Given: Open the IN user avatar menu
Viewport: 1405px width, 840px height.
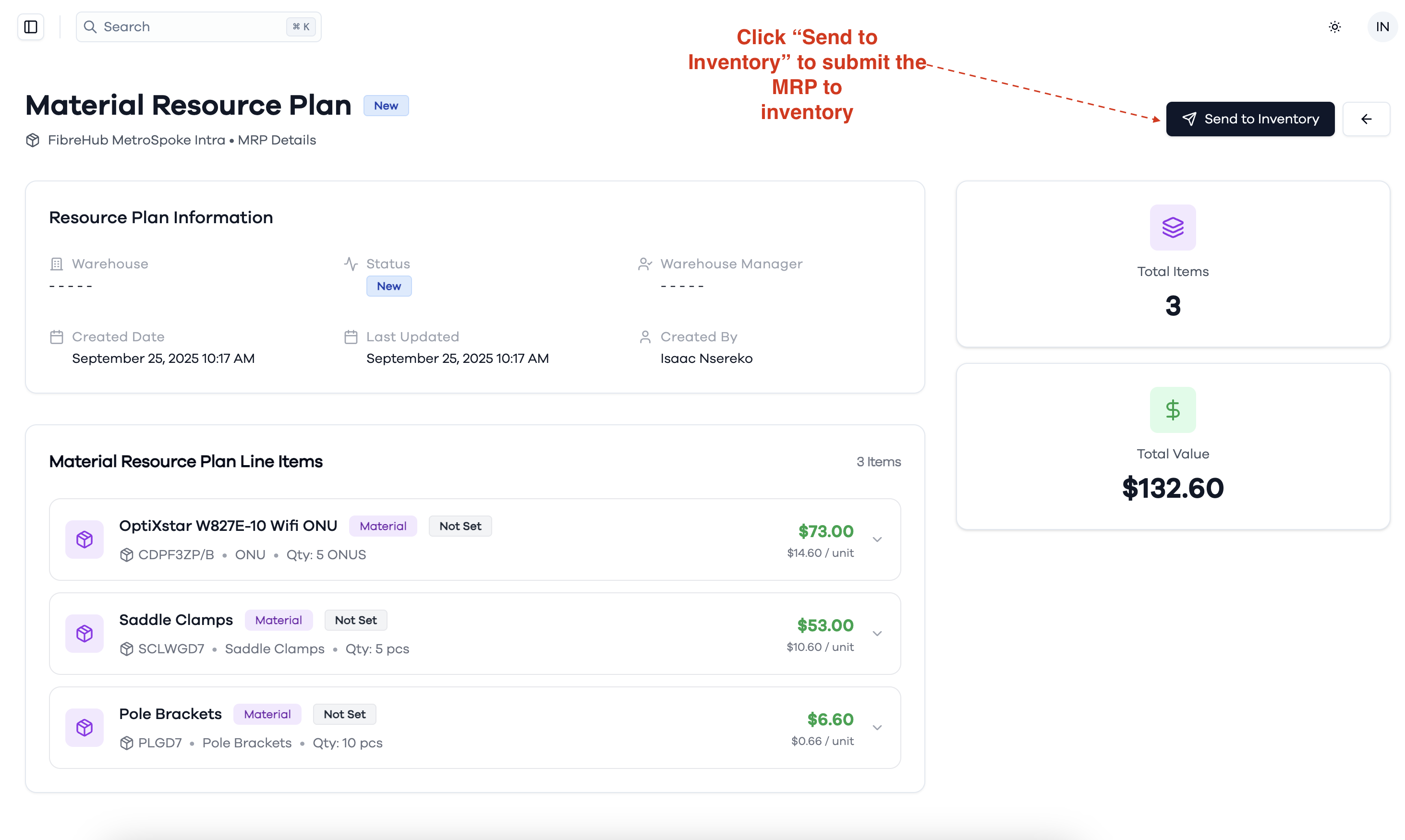Looking at the screenshot, I should pos(1382,26).
